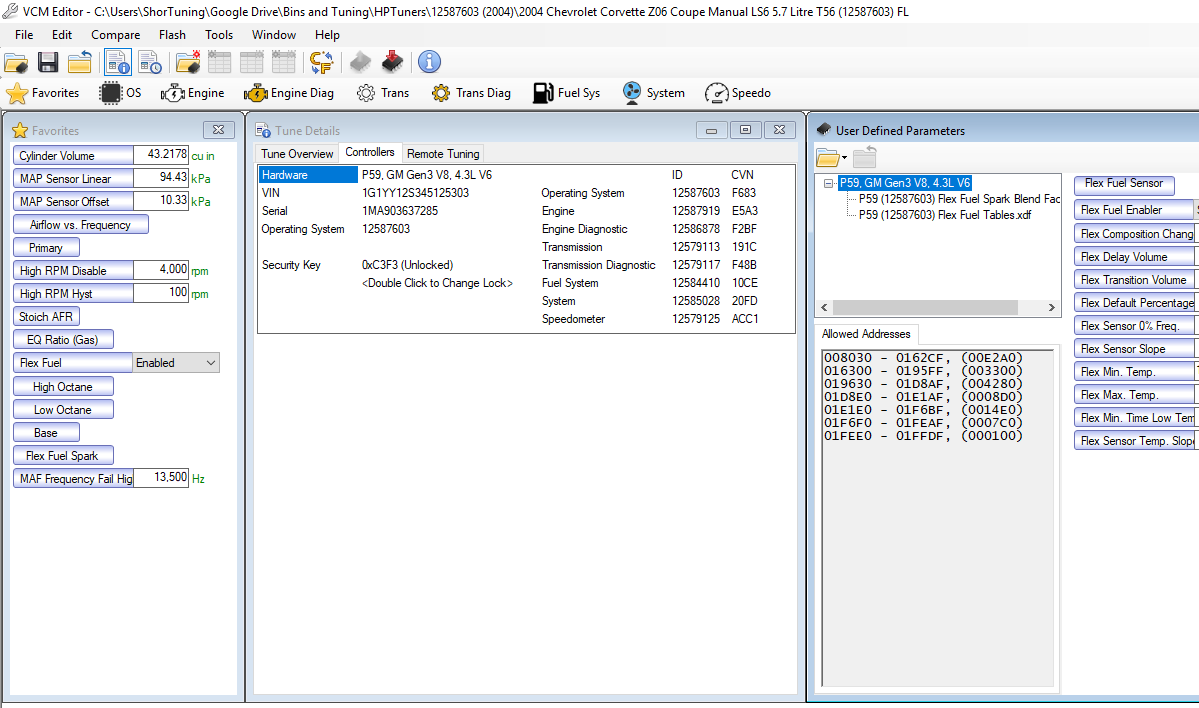Click the folder icon in User Defined Parameters
The image size is (1199, 708).
(x=827, y=158)
